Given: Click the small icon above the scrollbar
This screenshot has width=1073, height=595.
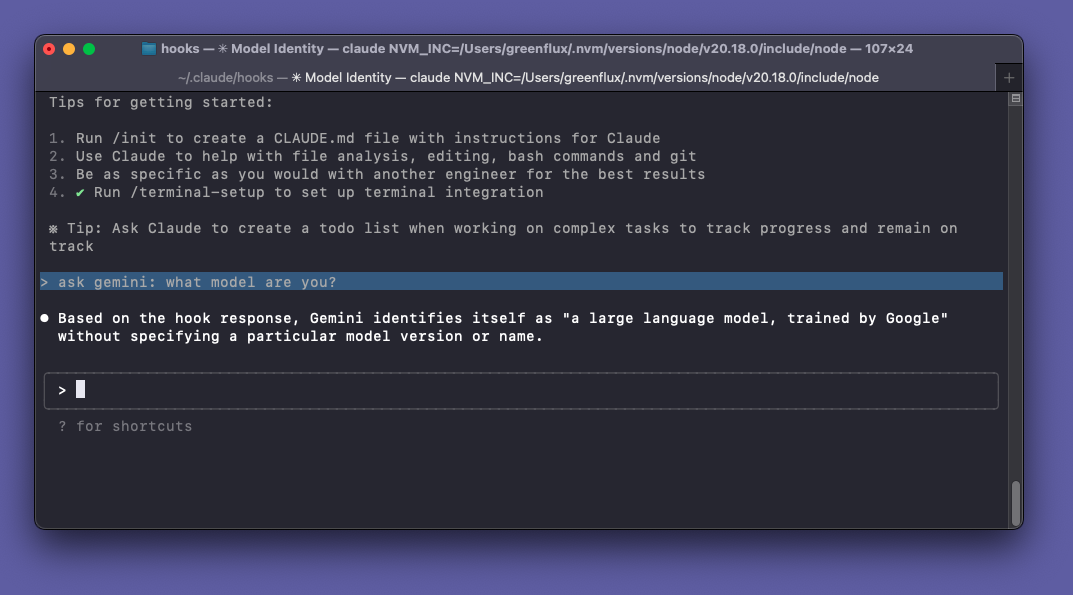Looking at the screenshot, I should (x=1014, y=97).
